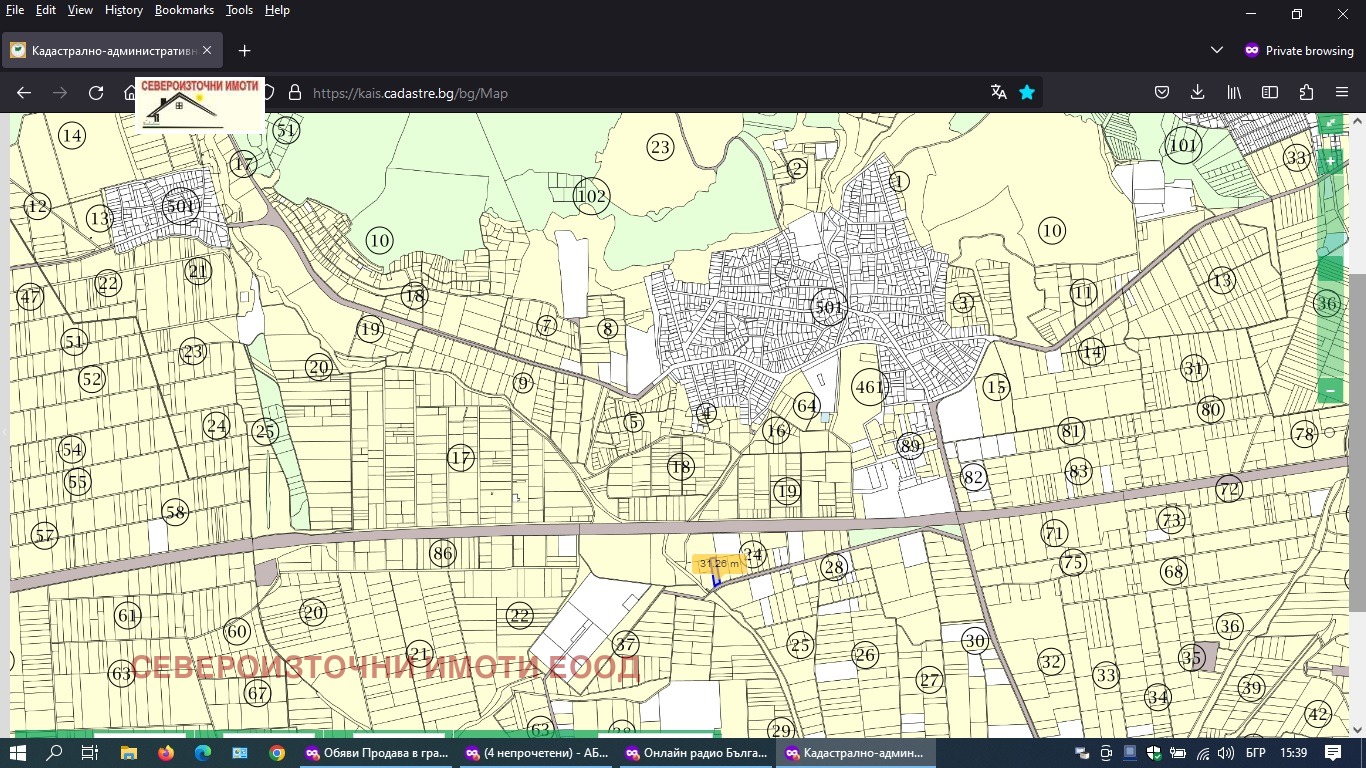Open the Library menu
Viewport: 1366px width, 768px height.
(x=1234, y=92)
